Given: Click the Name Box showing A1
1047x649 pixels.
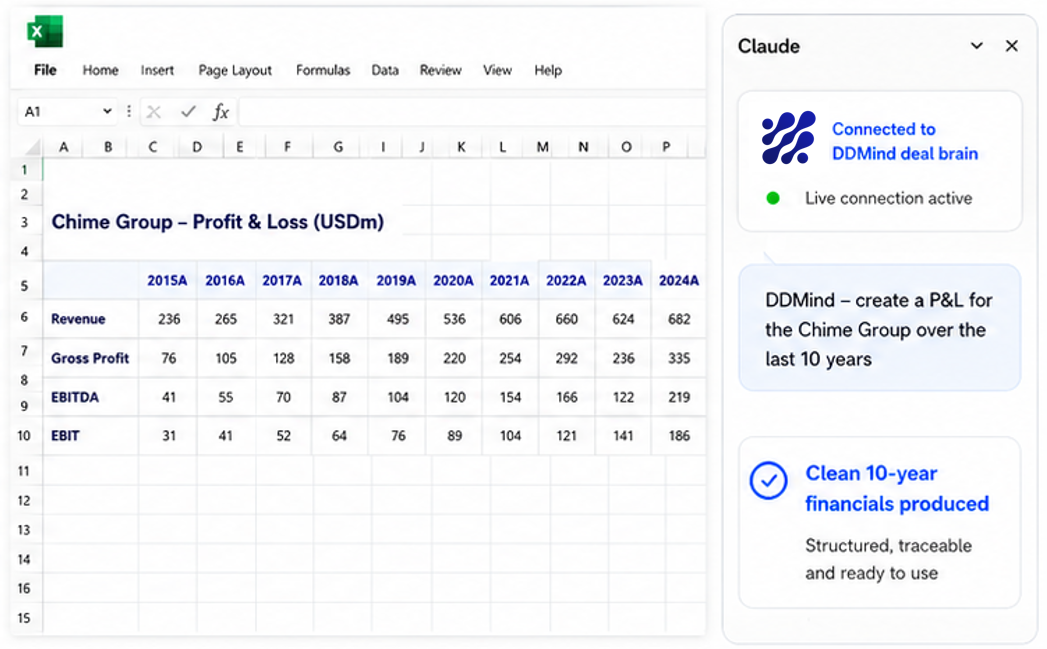Looking at the screenshot, I should pos(65,112).
